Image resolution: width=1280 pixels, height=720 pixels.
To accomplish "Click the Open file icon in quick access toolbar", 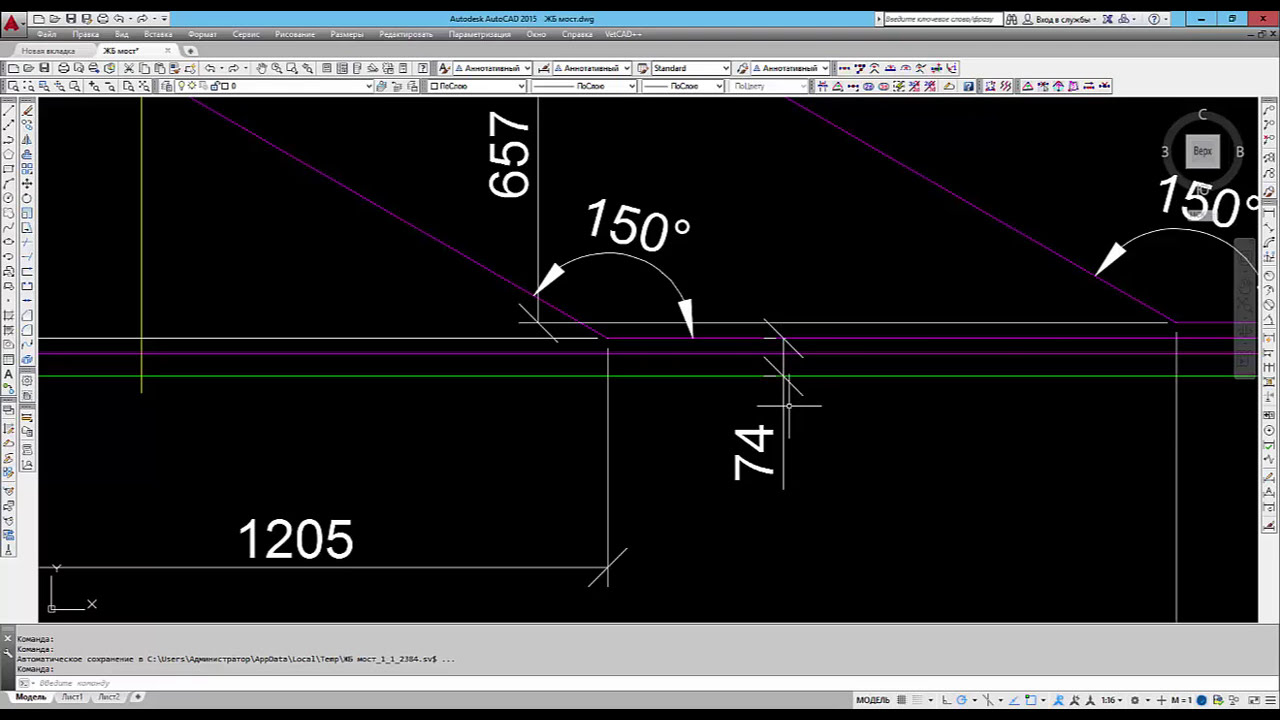I will tap(54, 18).
